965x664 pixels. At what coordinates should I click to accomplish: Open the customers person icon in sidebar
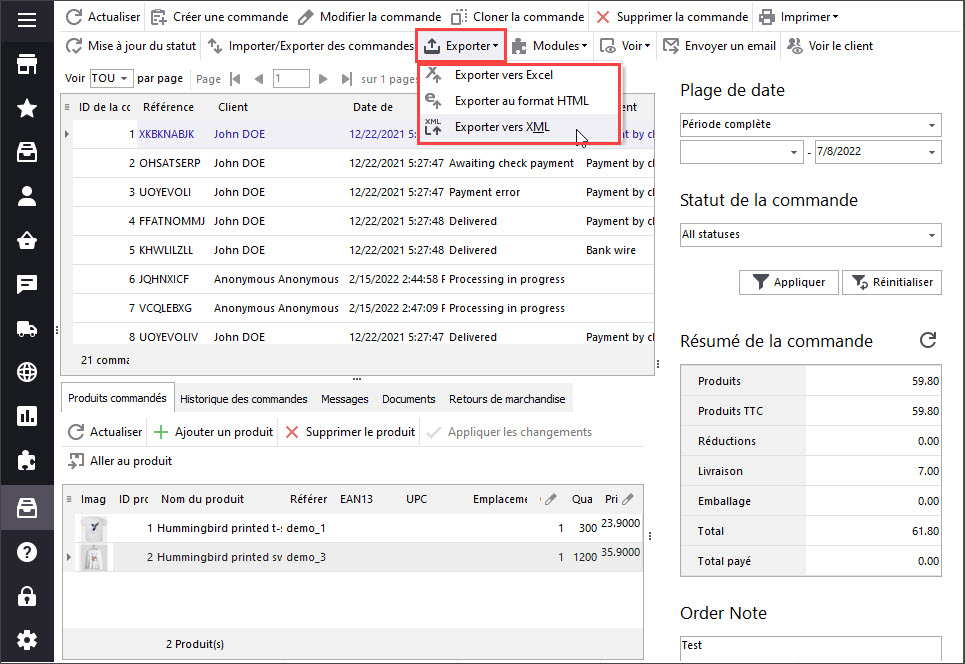click(27, 196)
